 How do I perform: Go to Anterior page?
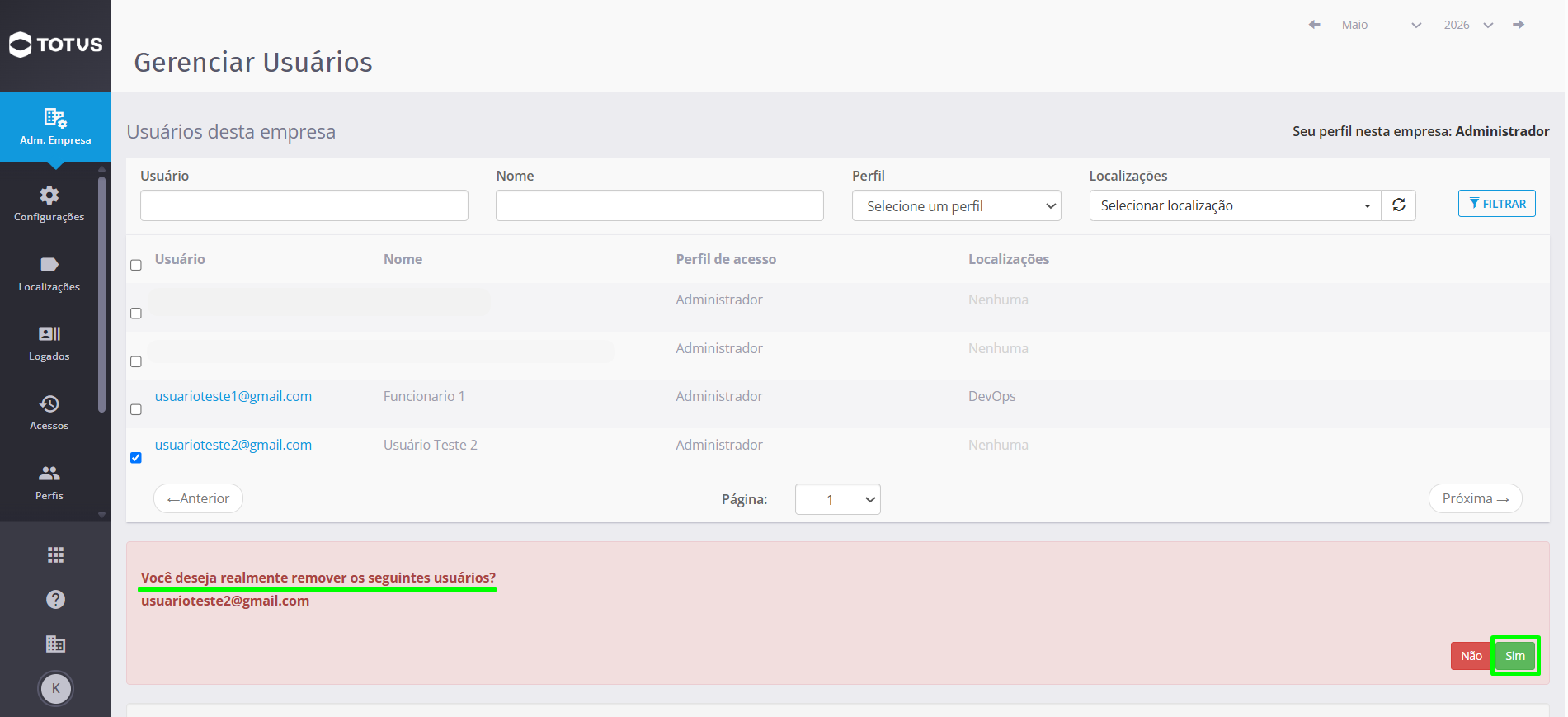click(x=198, y=498)
